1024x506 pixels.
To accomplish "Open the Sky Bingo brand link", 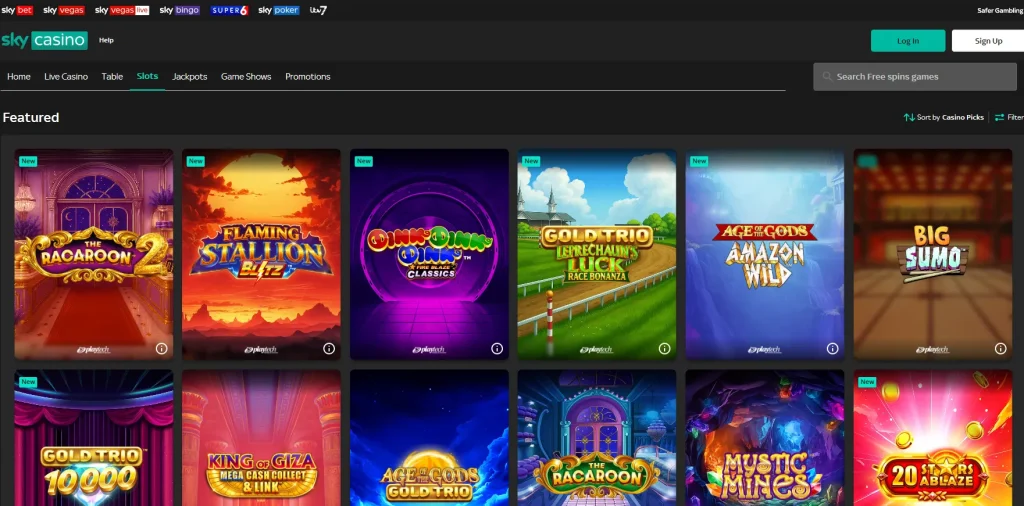I will pos(180,10).
